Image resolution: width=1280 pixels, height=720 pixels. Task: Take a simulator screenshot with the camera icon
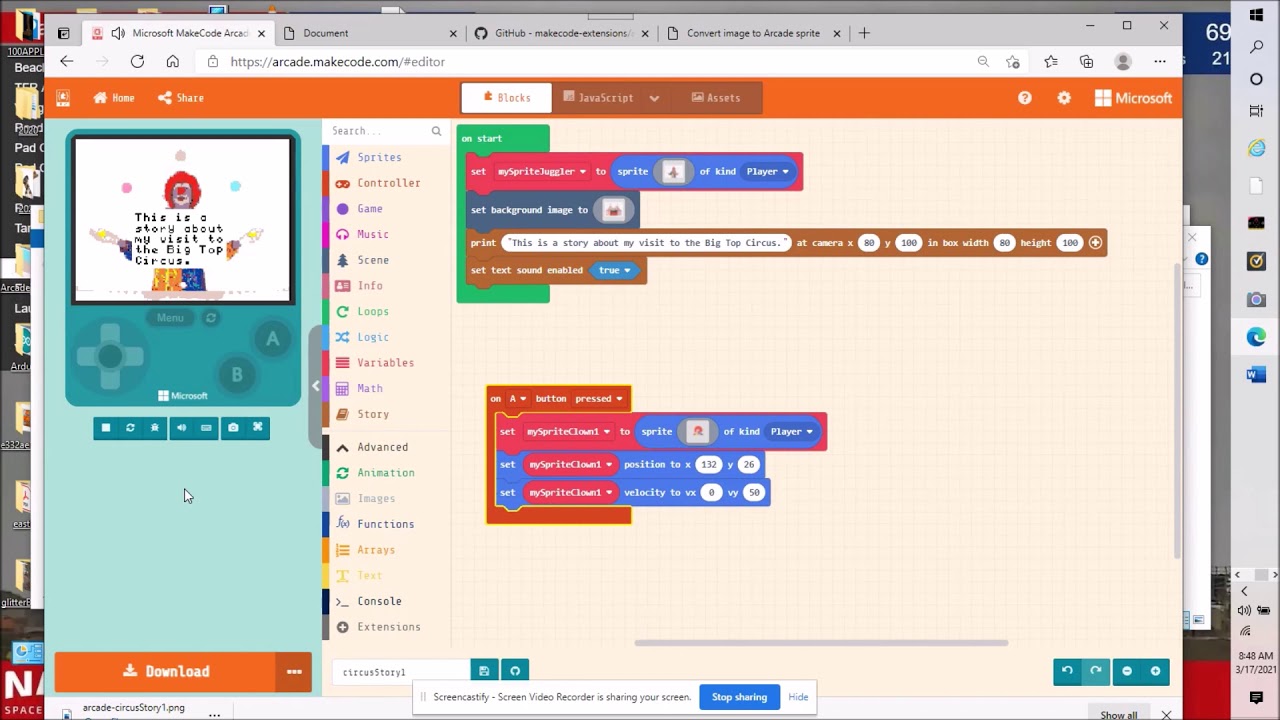coord(233,428)
